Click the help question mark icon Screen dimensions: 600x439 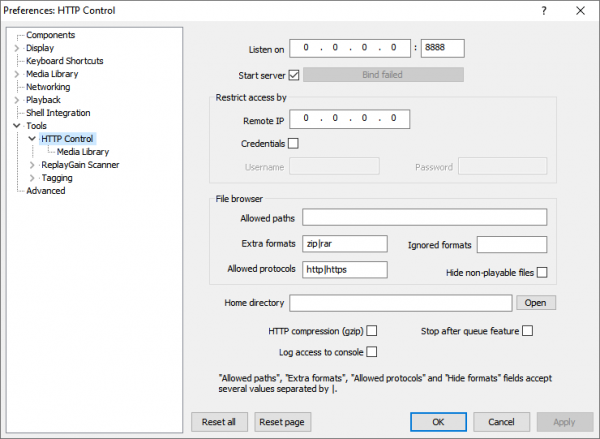pyautogui.click(x=543, y=10)
